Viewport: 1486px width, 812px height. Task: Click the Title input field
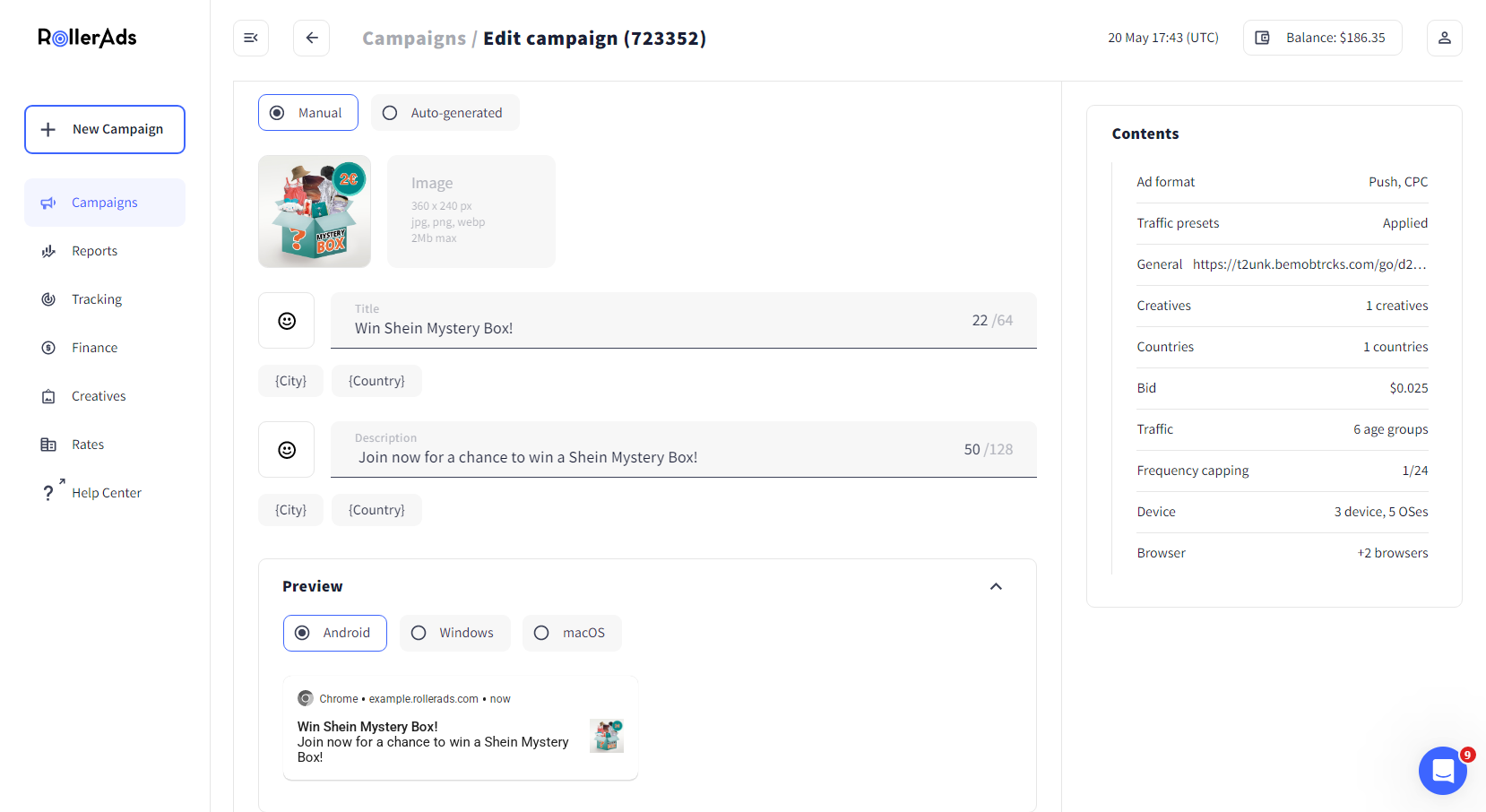[x=684, y=321]
